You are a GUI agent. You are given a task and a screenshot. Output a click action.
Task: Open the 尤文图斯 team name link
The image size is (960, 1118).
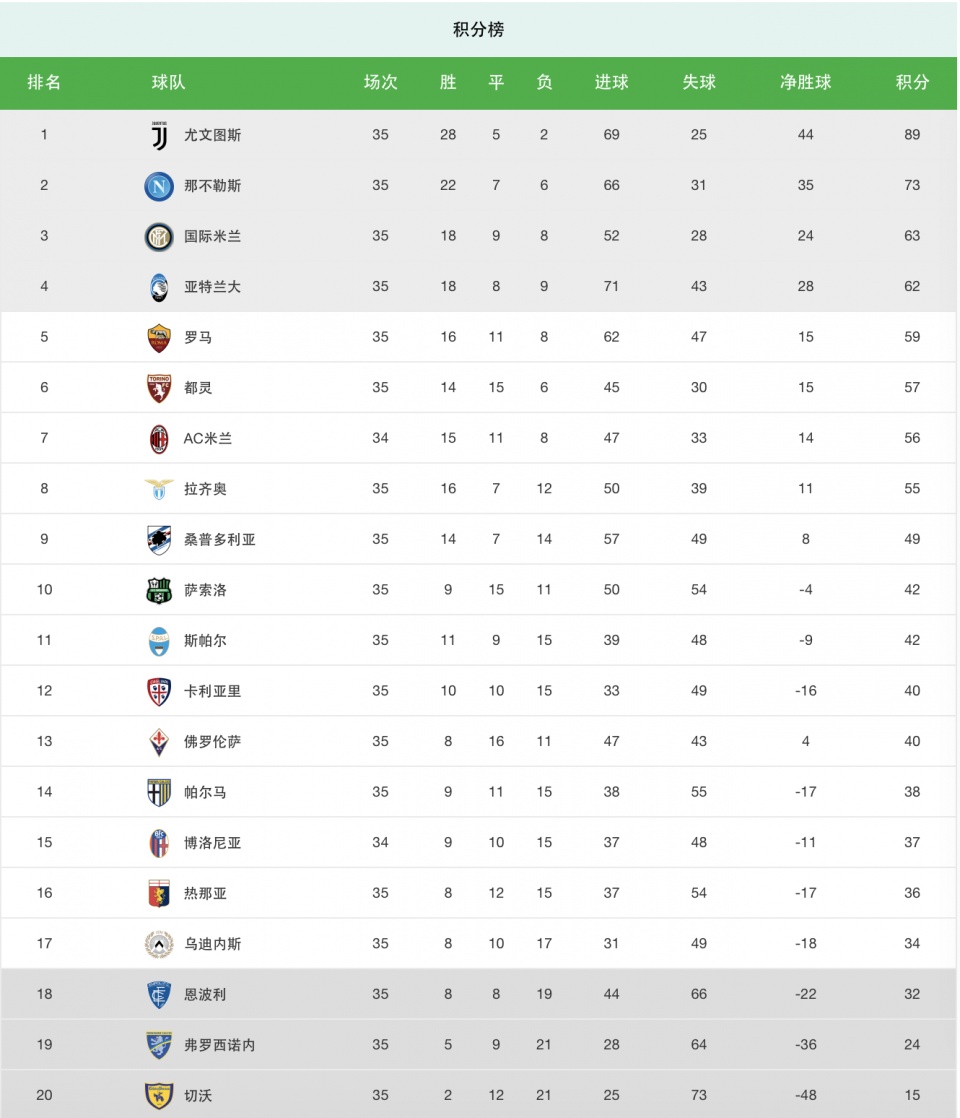point(213,135)
